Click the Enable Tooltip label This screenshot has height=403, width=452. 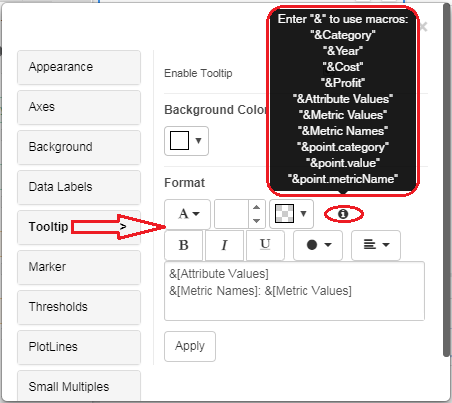[x=198, y=73]
